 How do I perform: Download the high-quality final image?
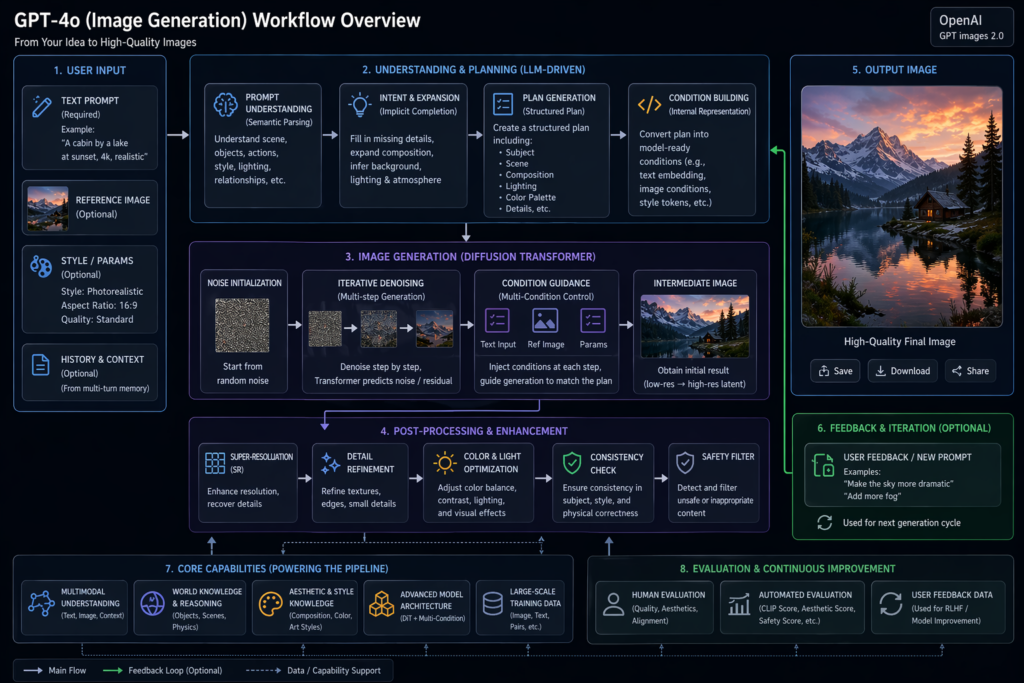[x=901, y=371]
